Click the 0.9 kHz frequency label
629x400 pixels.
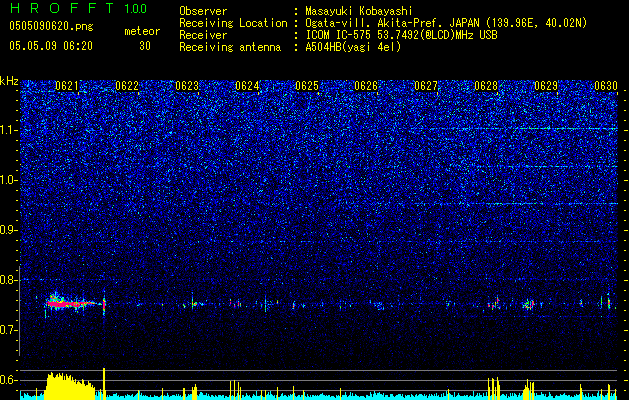[x=9, y=230]
